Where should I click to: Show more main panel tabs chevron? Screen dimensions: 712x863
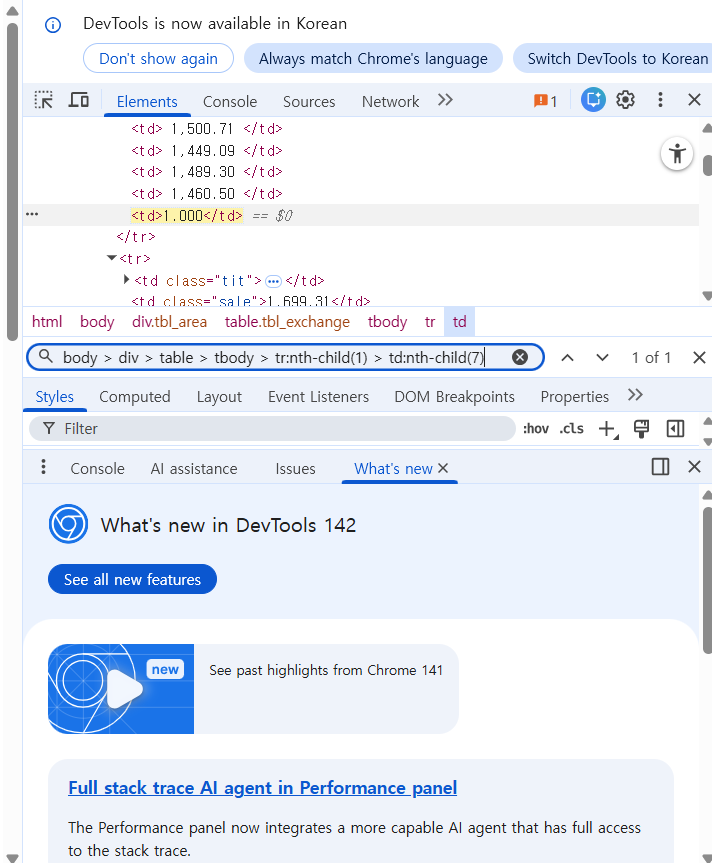(445, 100)
